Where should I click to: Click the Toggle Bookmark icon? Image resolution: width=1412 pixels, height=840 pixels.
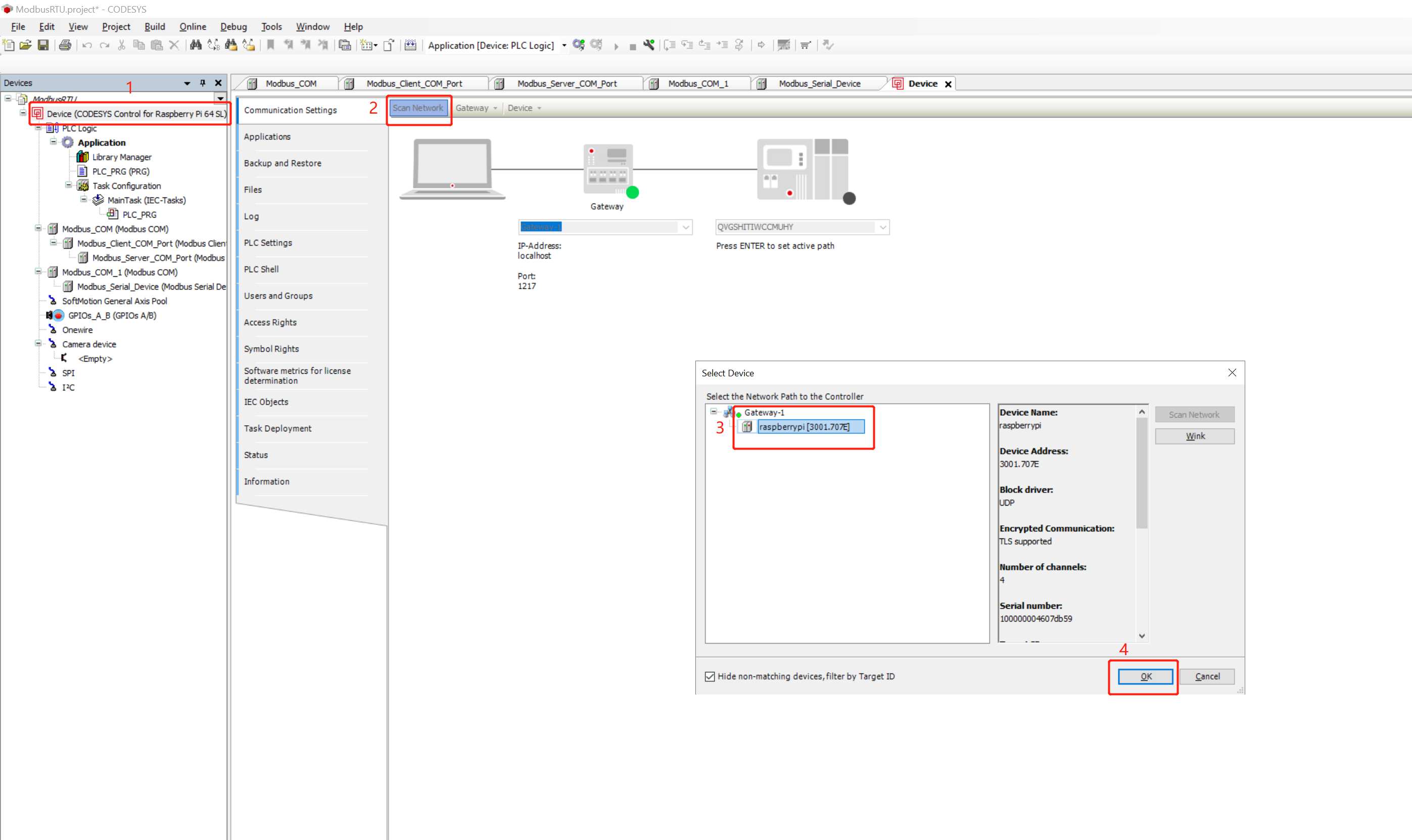[270, 45]
